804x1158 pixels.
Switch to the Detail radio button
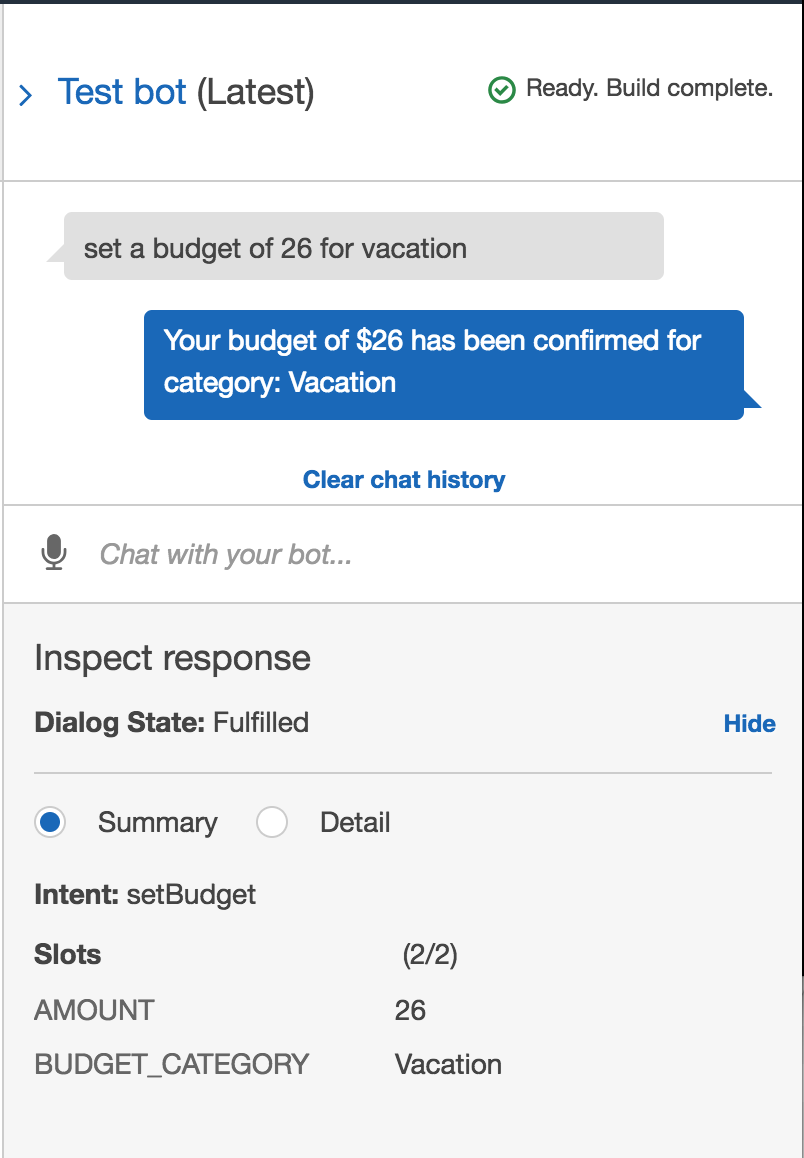pos(272,823)
